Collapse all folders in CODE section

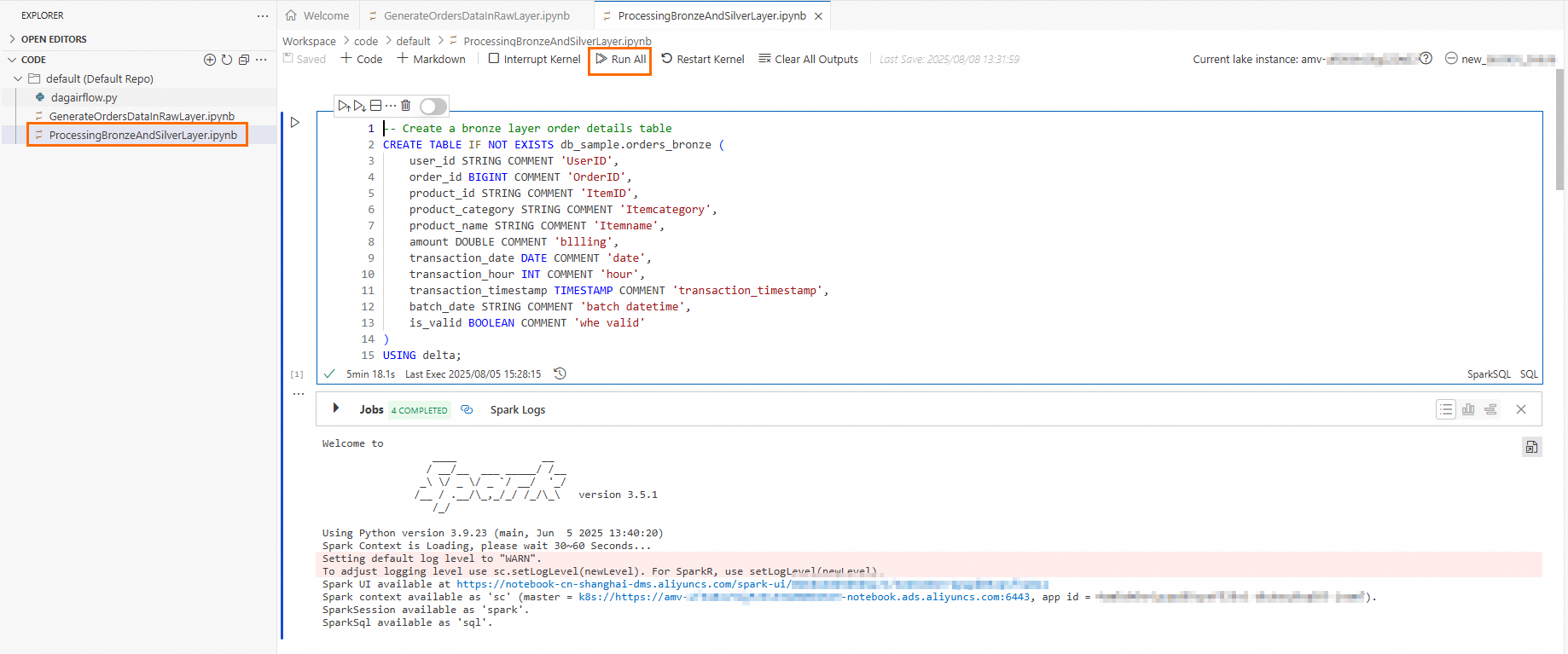244,60
